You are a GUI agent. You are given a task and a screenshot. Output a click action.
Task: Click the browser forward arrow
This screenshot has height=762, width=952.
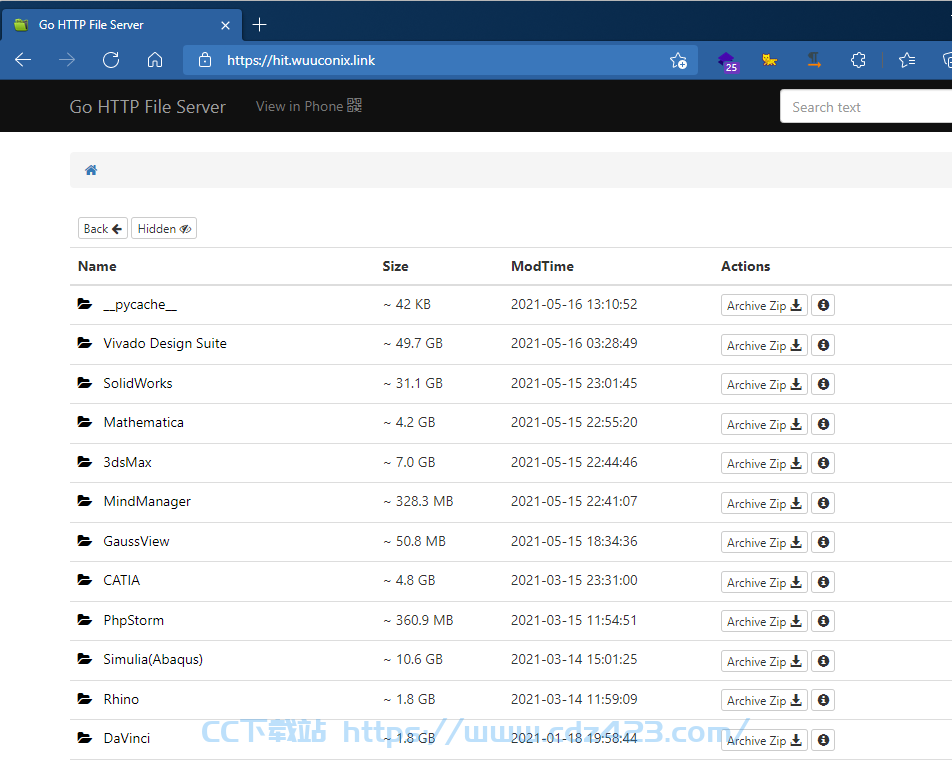pyautogui.click(x=67, y=60)
